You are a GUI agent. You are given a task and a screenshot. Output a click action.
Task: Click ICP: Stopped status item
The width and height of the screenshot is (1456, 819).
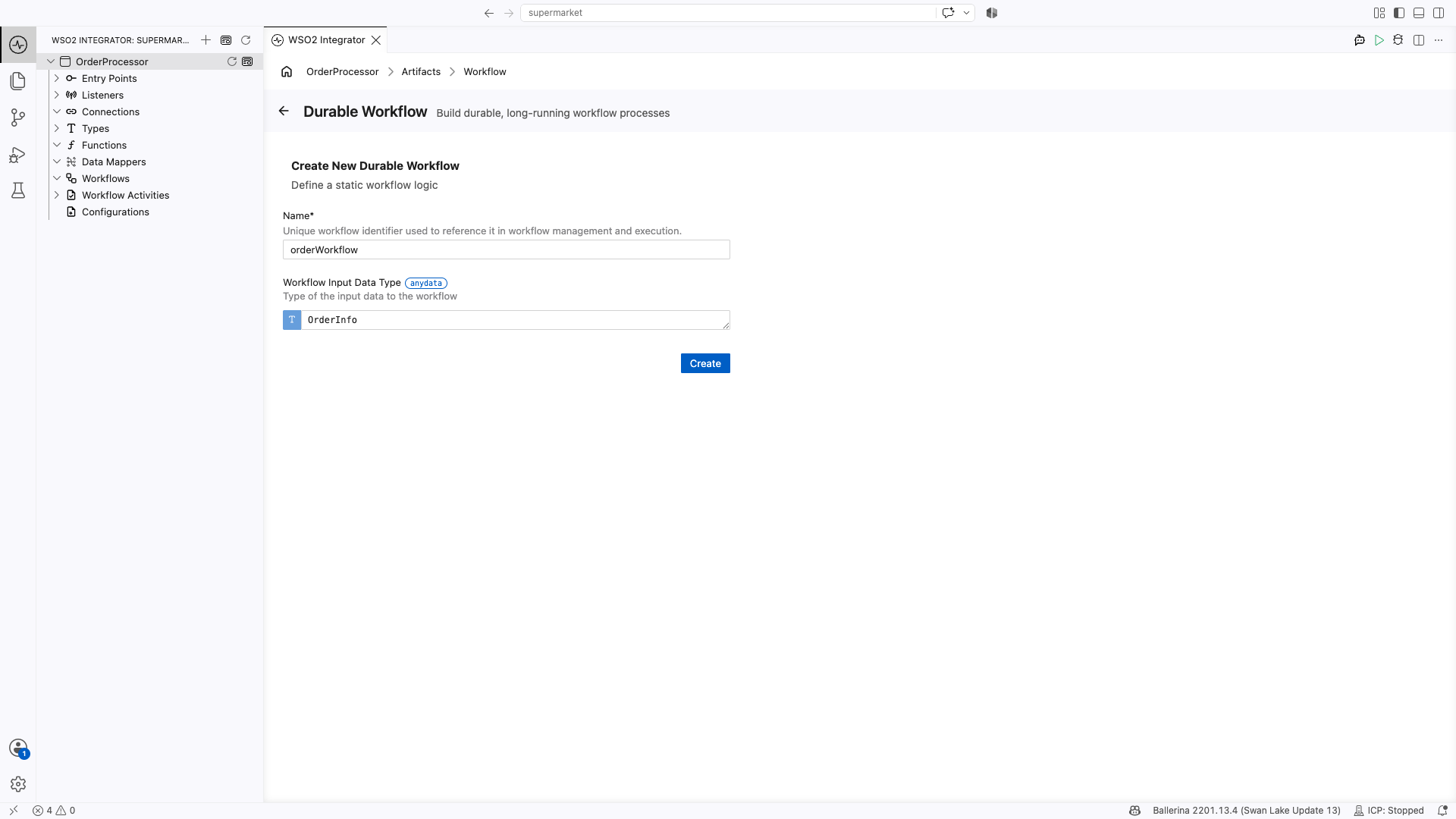pyautogui.click(x=1389, y=811)
